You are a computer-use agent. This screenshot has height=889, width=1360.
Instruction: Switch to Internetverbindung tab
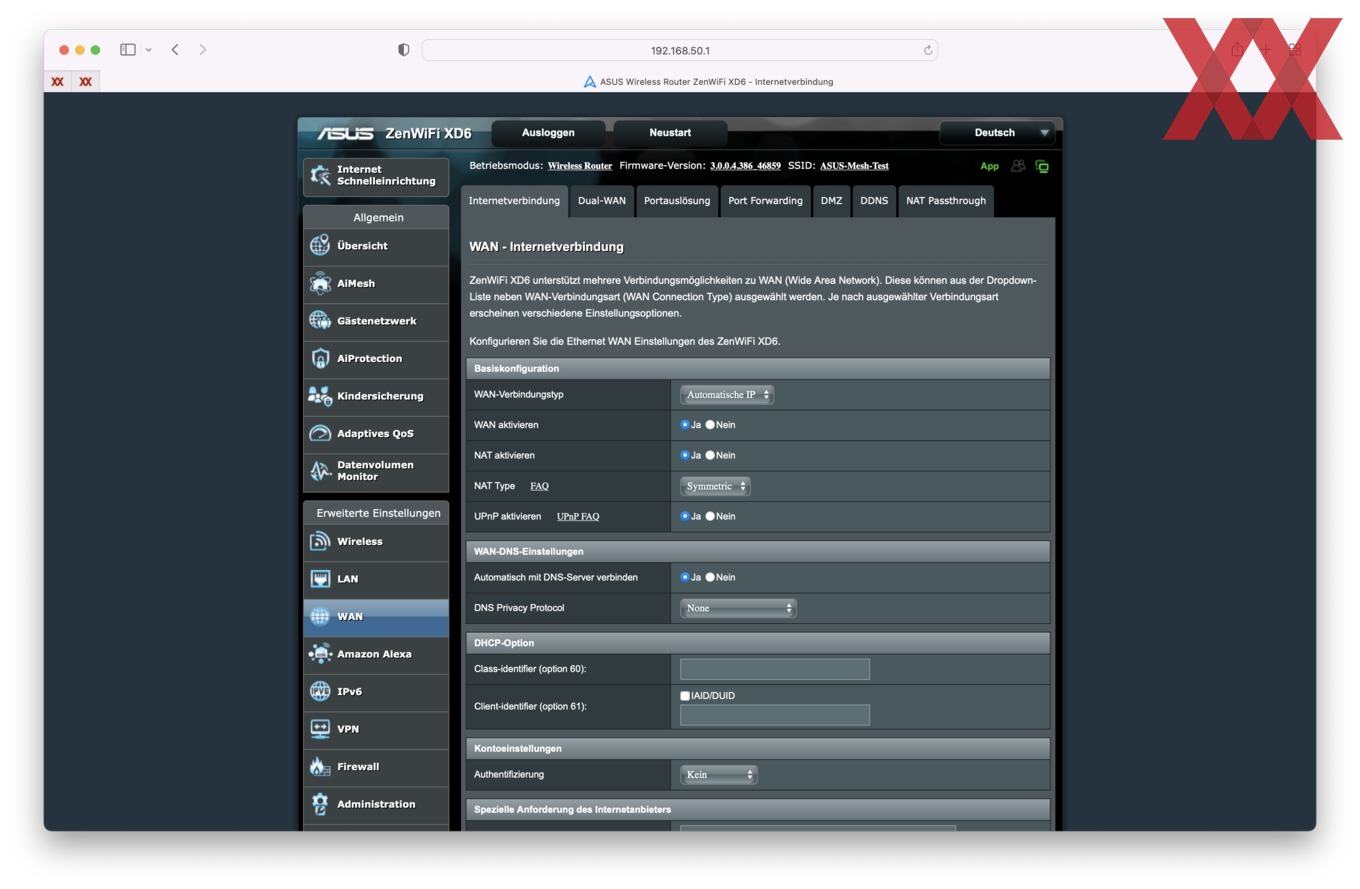click(514, 201)
